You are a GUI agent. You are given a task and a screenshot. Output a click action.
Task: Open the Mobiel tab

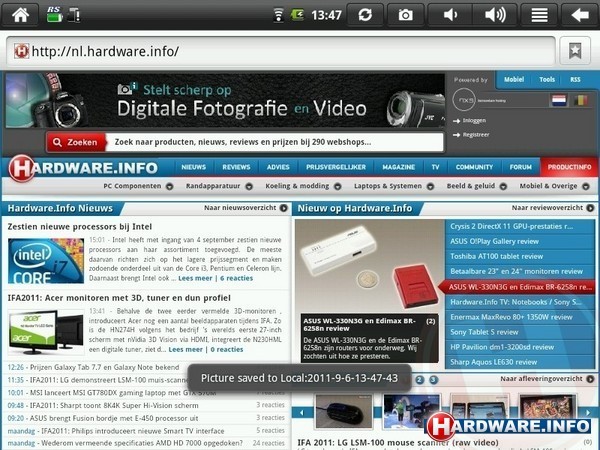pos(514,80)
